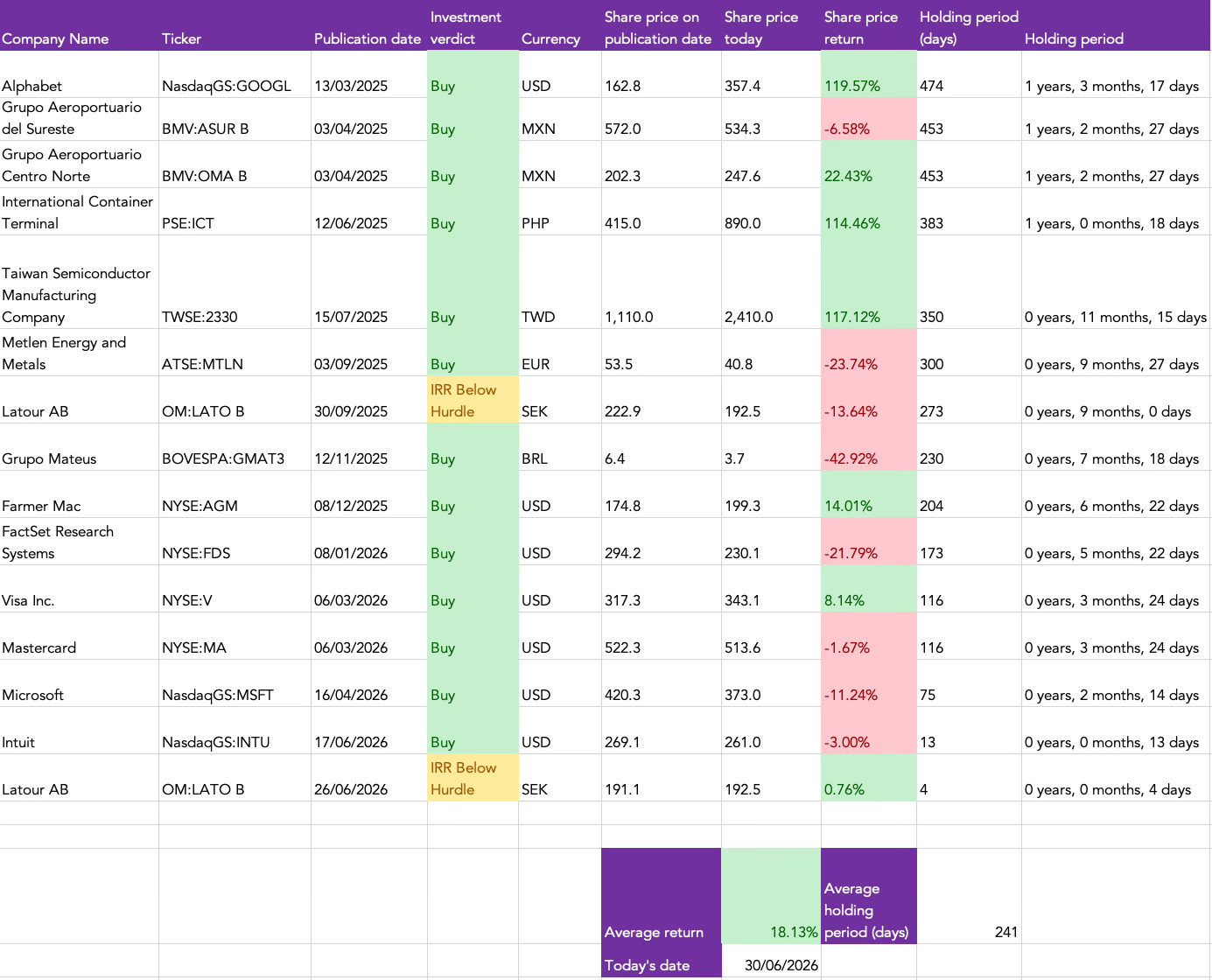
Task: Click the Holding period (days) header
Action: pyautogui.click(x=969, y=25)
